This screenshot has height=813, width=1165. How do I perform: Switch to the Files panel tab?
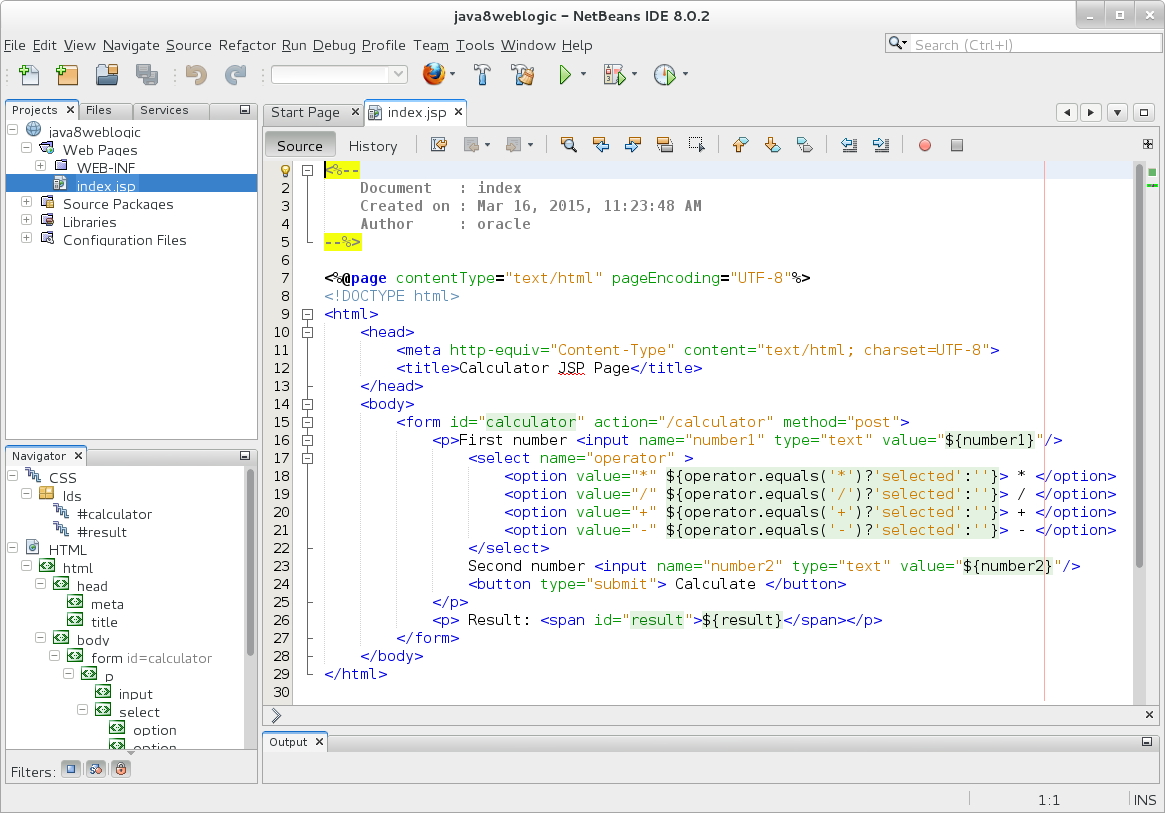coord(98,110)
